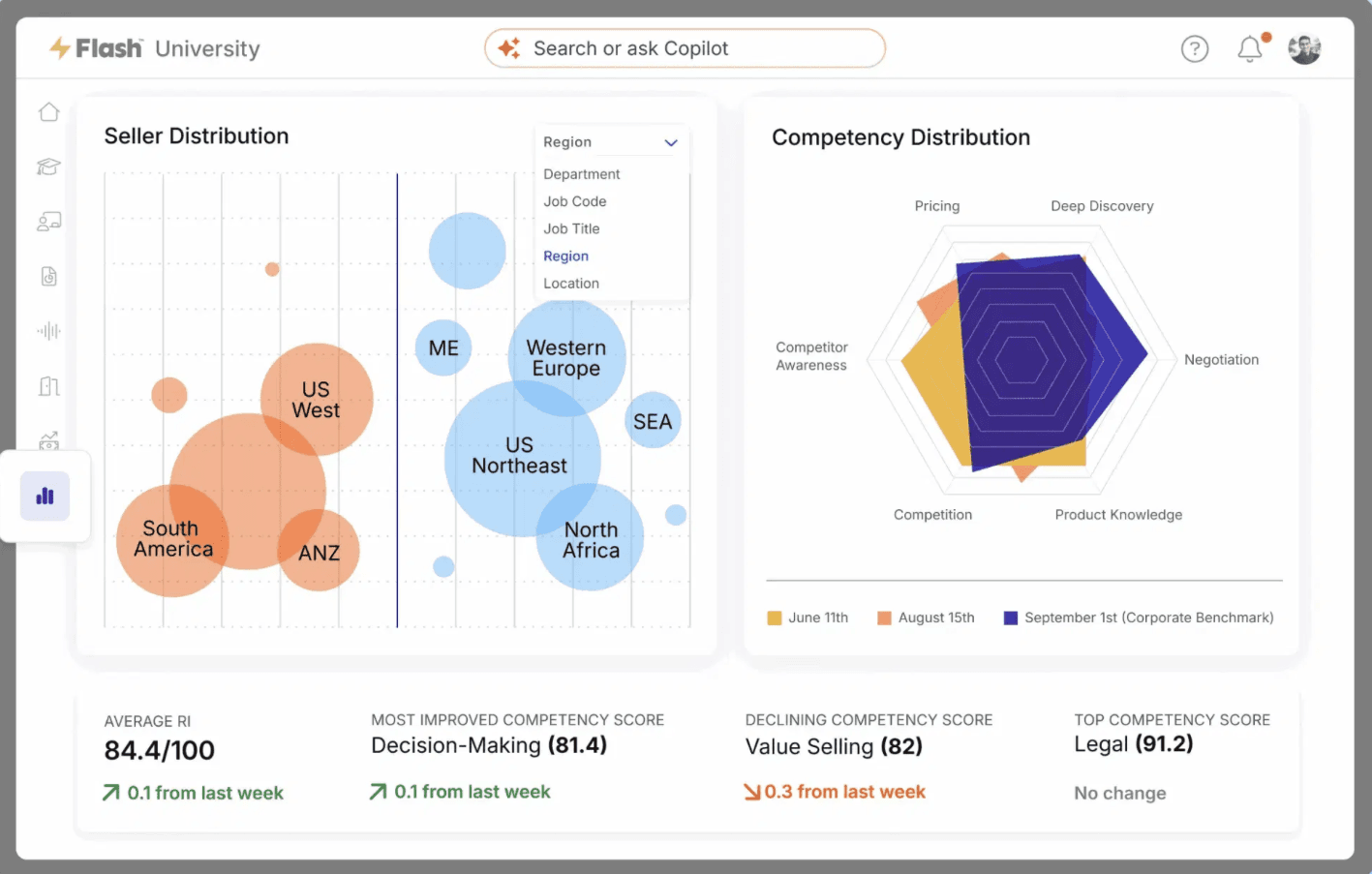Open notifications bell
Viewport: 1372px width, 874px height.
coord(1250,48)
